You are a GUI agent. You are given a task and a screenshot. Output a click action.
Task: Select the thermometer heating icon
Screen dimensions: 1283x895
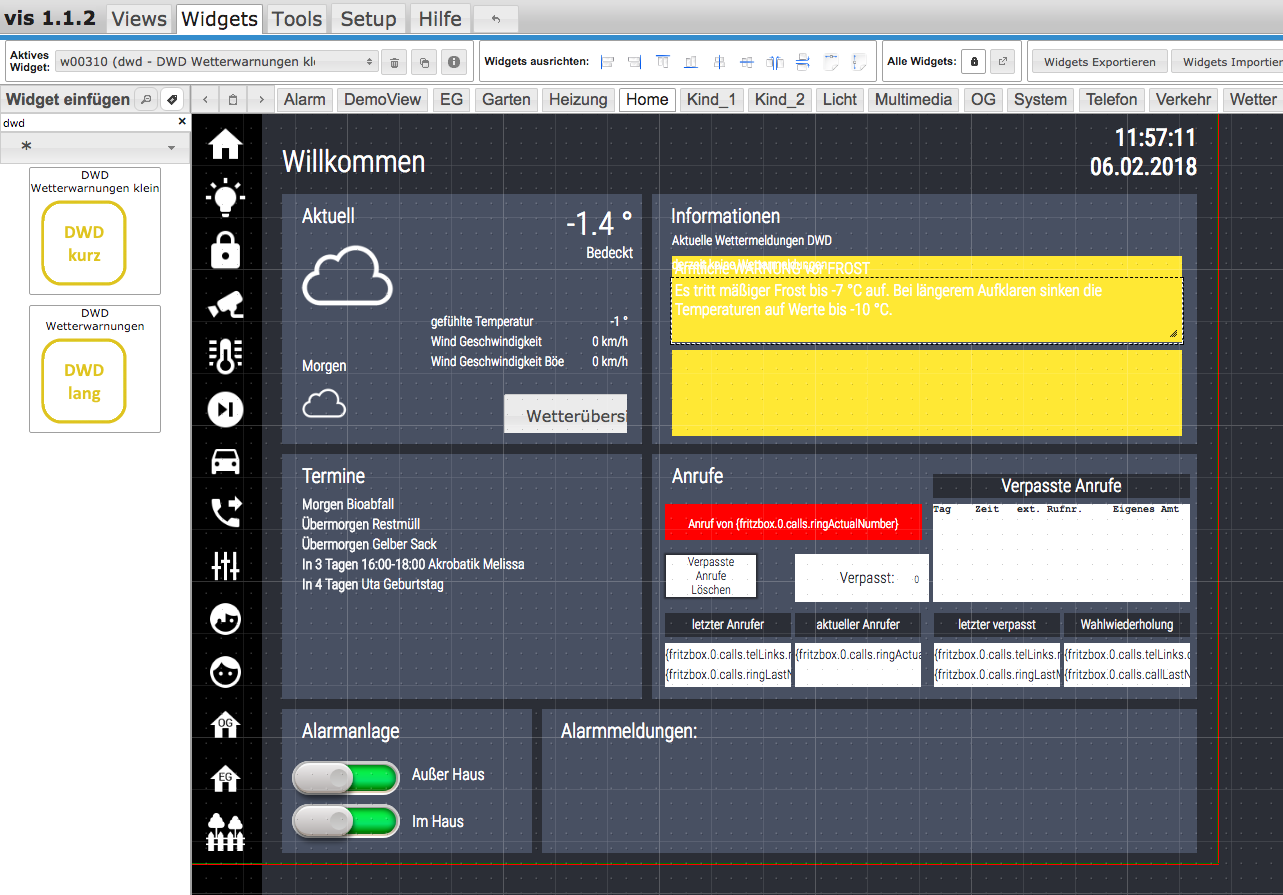pos(225,355)
